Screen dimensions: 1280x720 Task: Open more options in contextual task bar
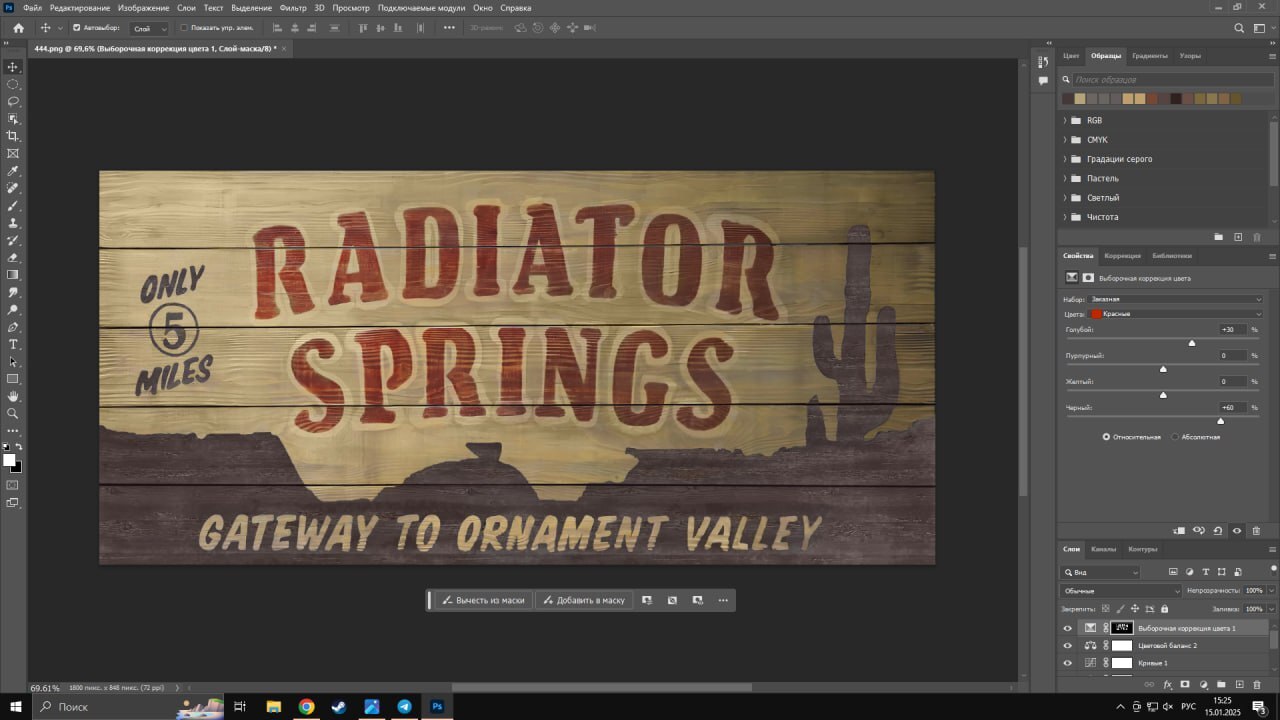pos(722,600)
